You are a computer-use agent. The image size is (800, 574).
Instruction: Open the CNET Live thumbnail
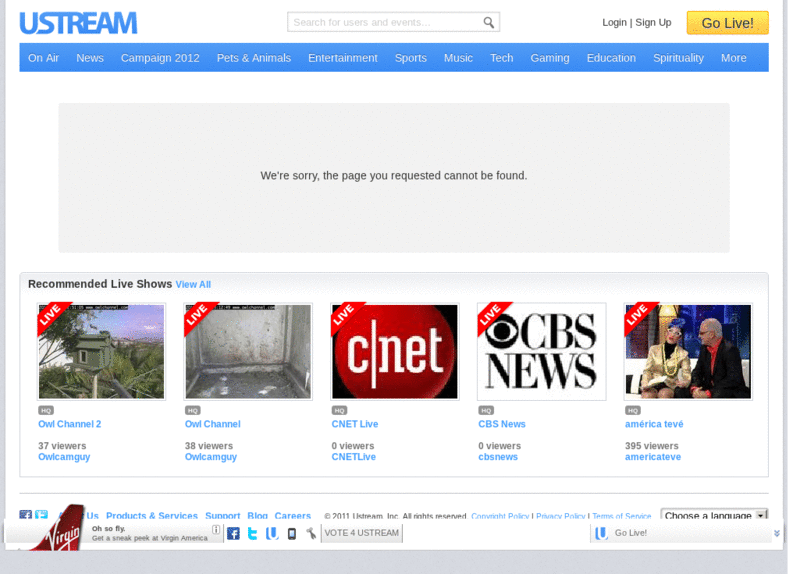395,352
